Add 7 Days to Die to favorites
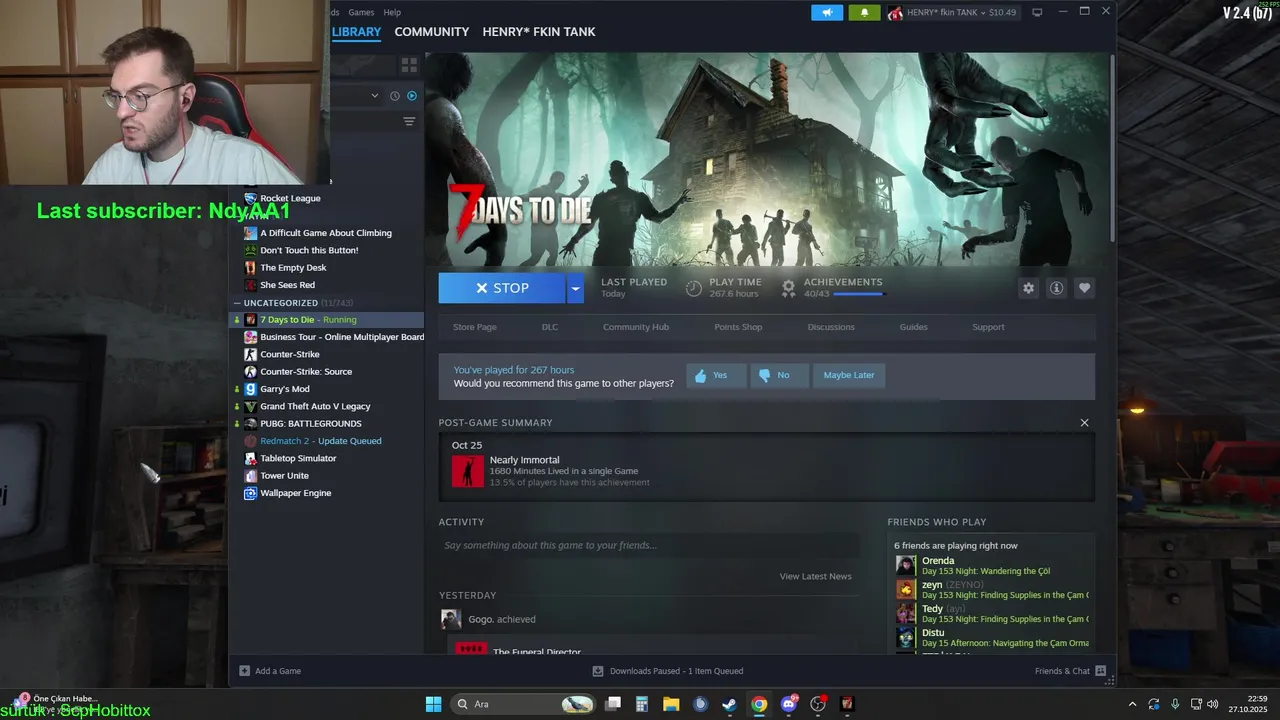1280x720 pixels. coord(1084,288)
